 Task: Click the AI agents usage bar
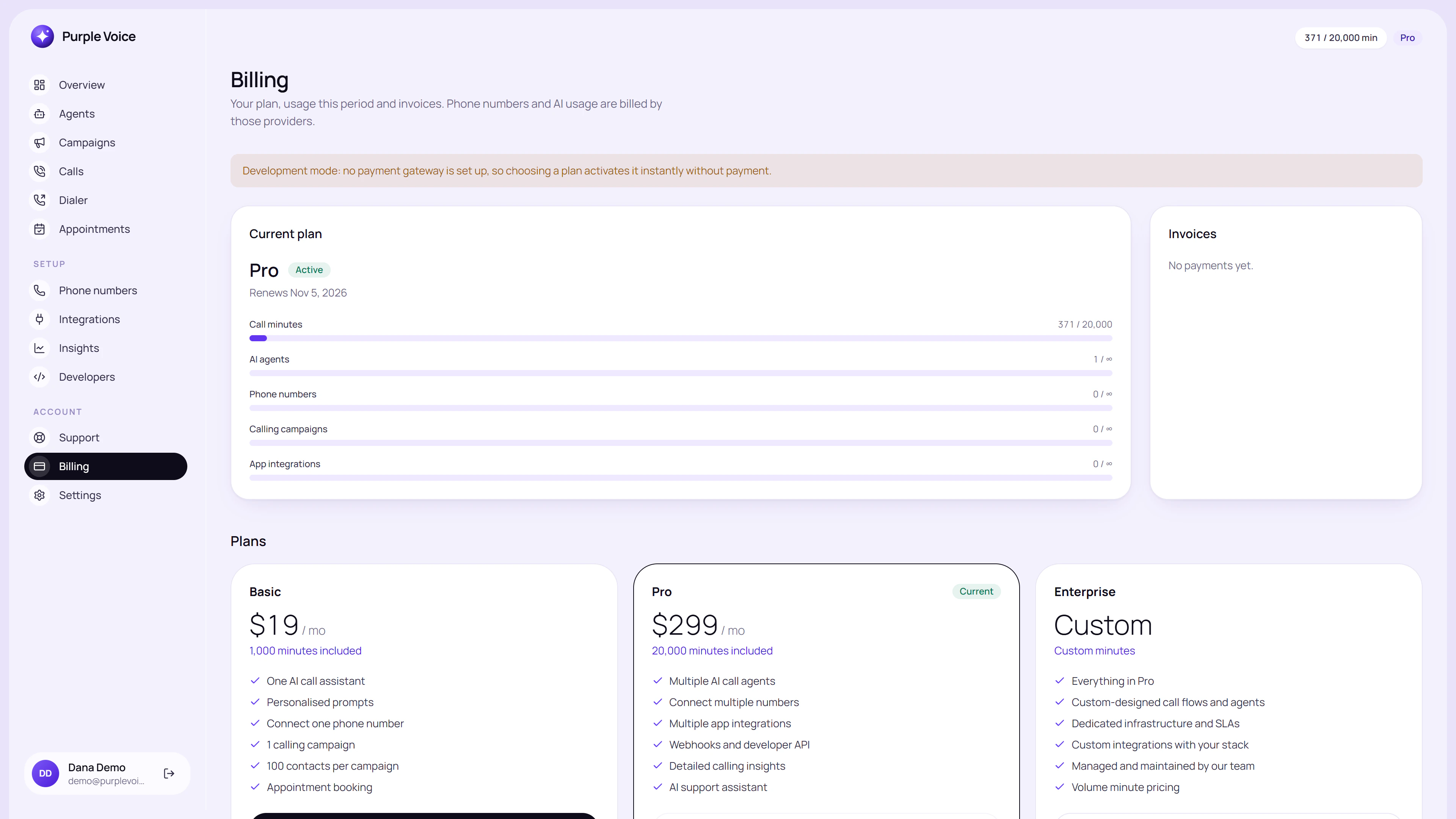(681, 373)
